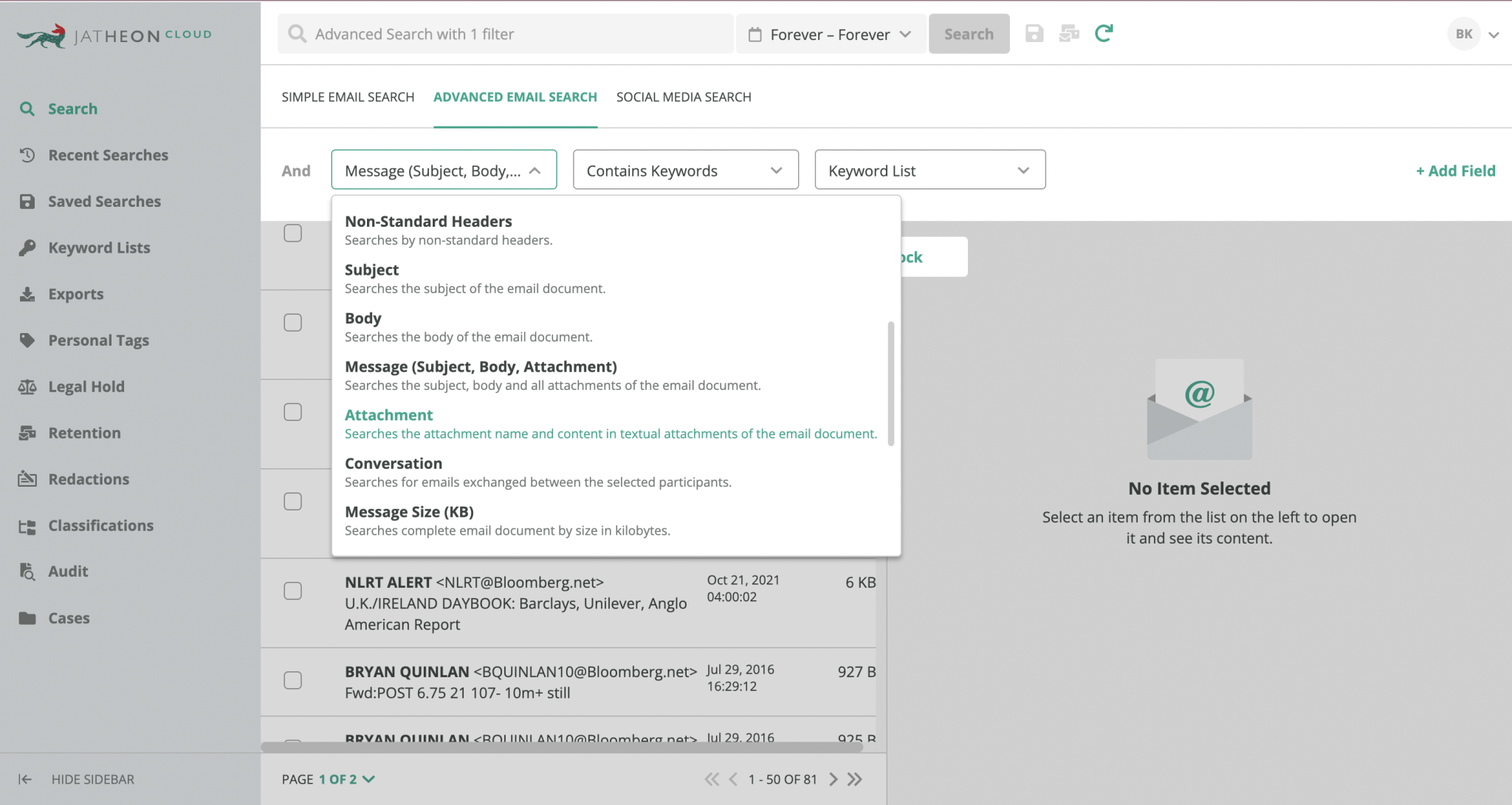Open the Retention section
The width and height of the screenshot is (1512, 805).
pos(84,433)
